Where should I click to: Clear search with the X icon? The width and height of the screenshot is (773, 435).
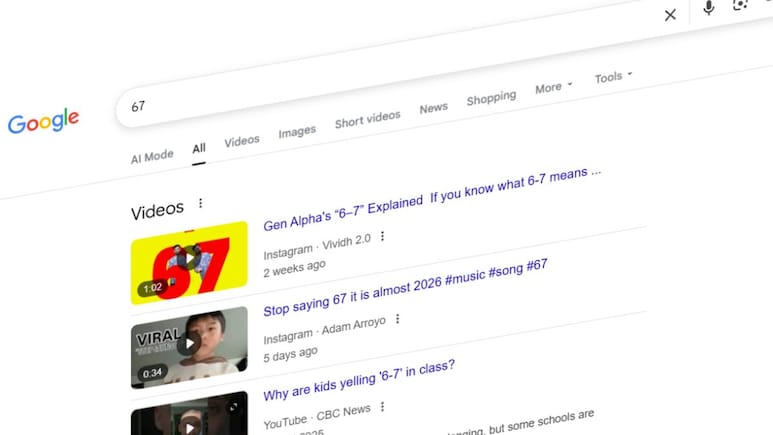pos(670,14)
